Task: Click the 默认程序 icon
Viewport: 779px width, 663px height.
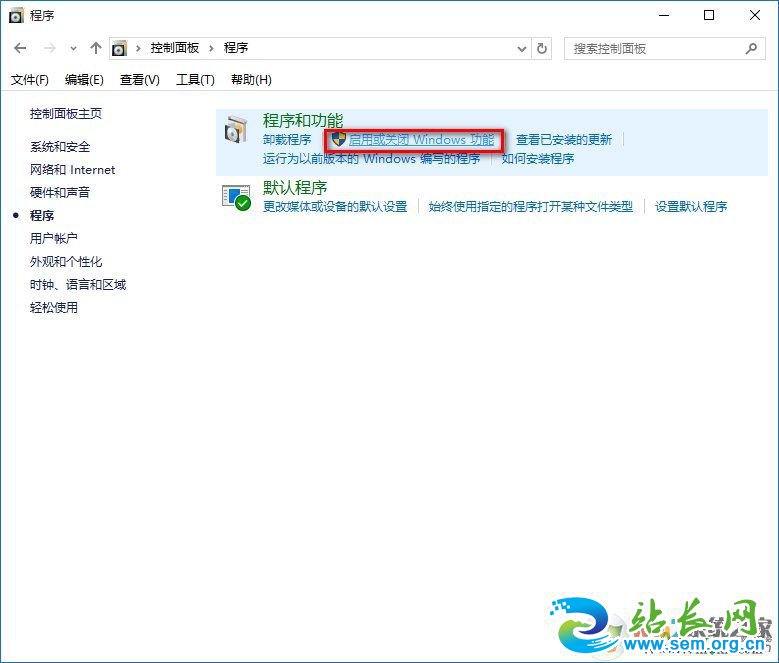Action: click(236, 198)
